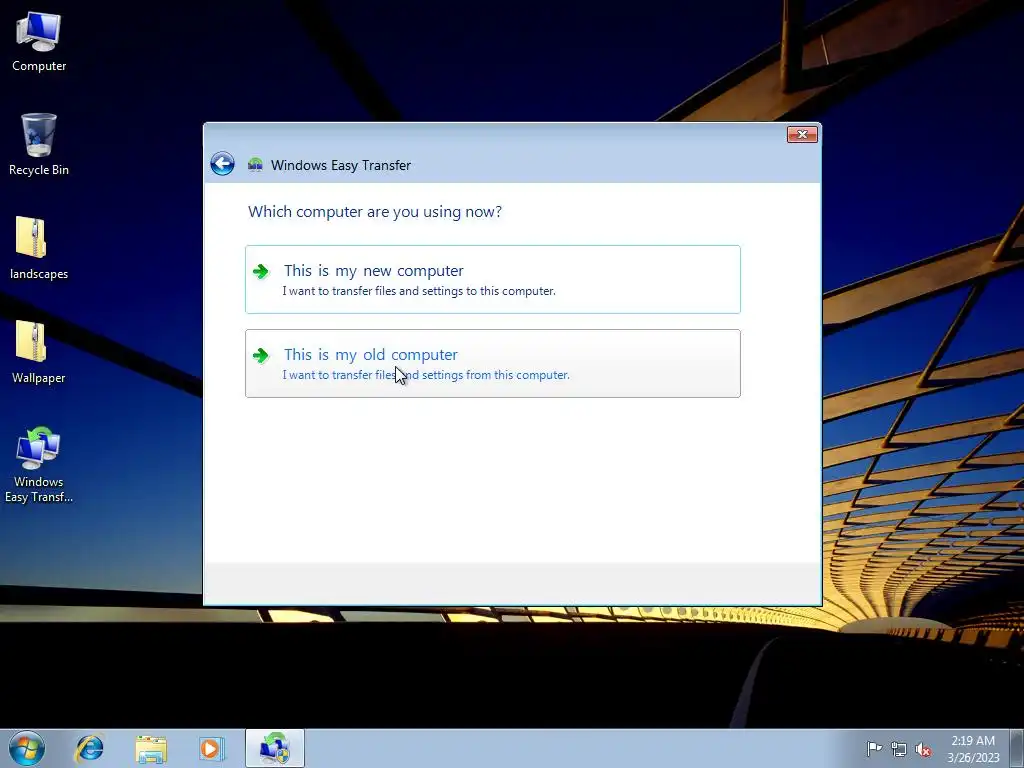Open Windows Explorer from the taskbar
The width and height of the screenshot is (1024, 768).
[151, 748]
